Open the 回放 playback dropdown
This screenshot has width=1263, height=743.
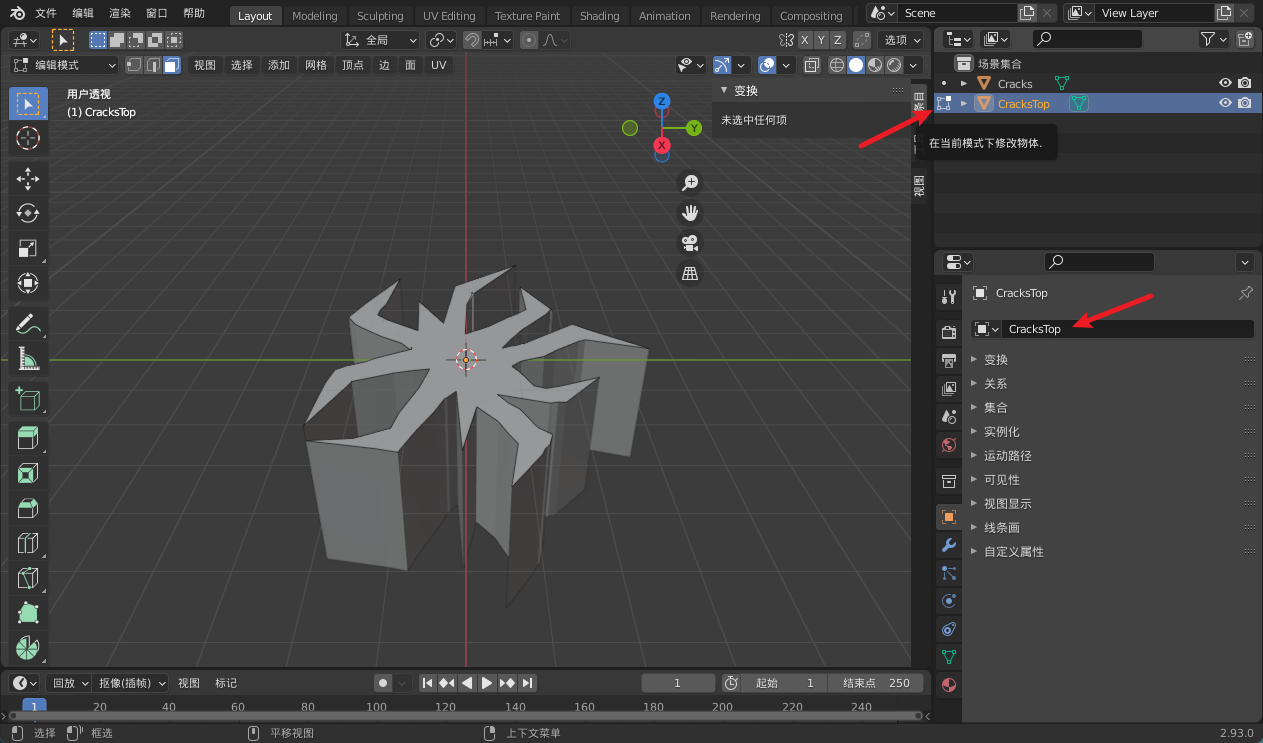(x=69, y=683)
